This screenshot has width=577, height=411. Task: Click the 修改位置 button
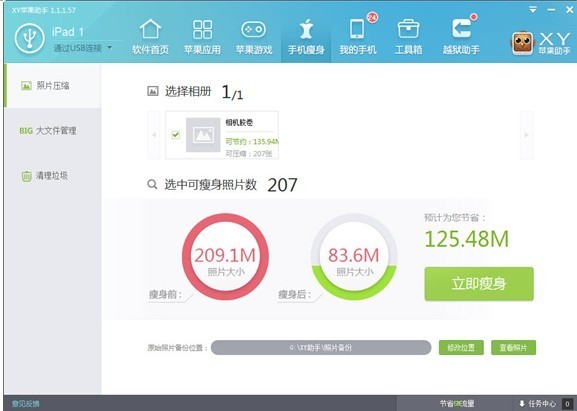click(461, 347)
